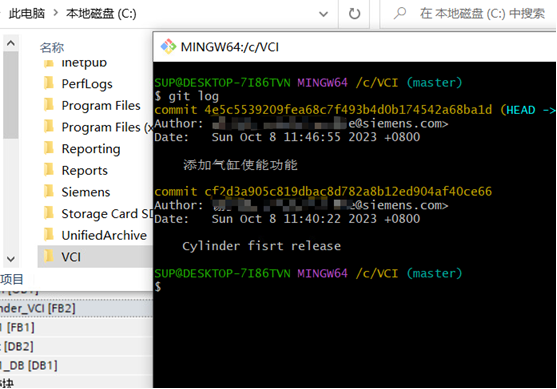Select the Reports folder entry
This screenshot has width=557, height=389.
tap(85, 170)
